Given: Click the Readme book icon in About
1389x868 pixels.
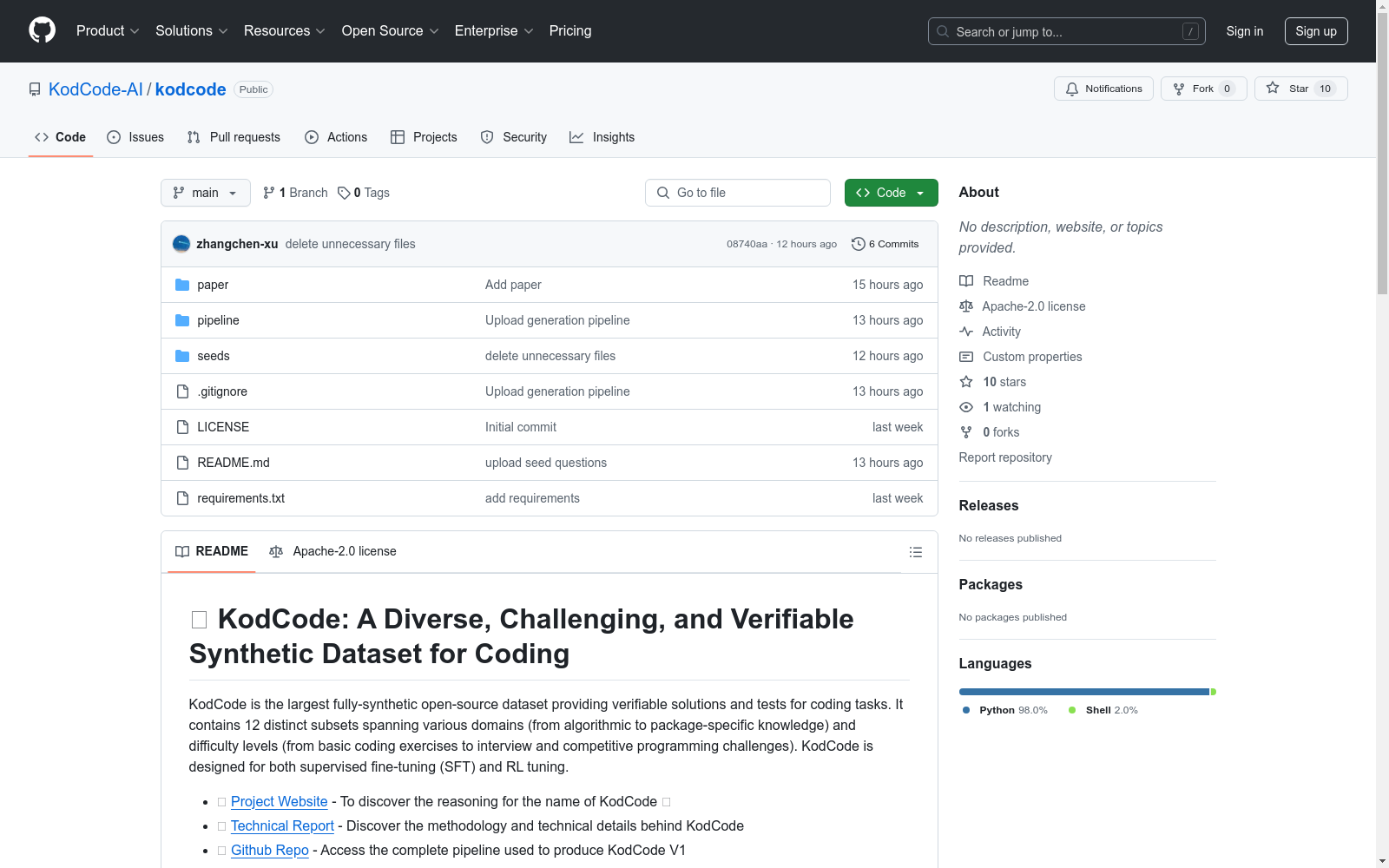Looking at the screenshot, I should (x=966, y=281).
